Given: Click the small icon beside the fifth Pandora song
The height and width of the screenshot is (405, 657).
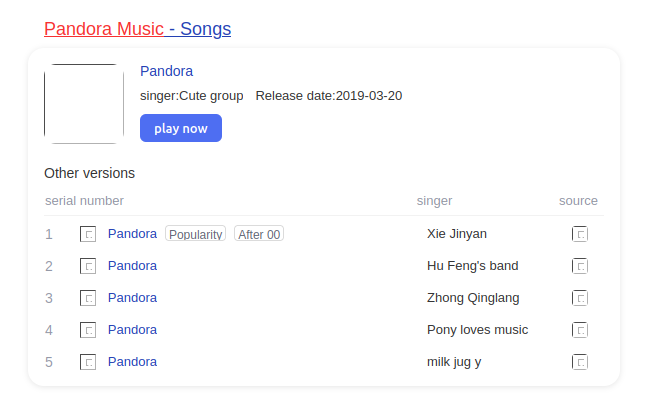Looking at the screenshot, I should (88, 362).
